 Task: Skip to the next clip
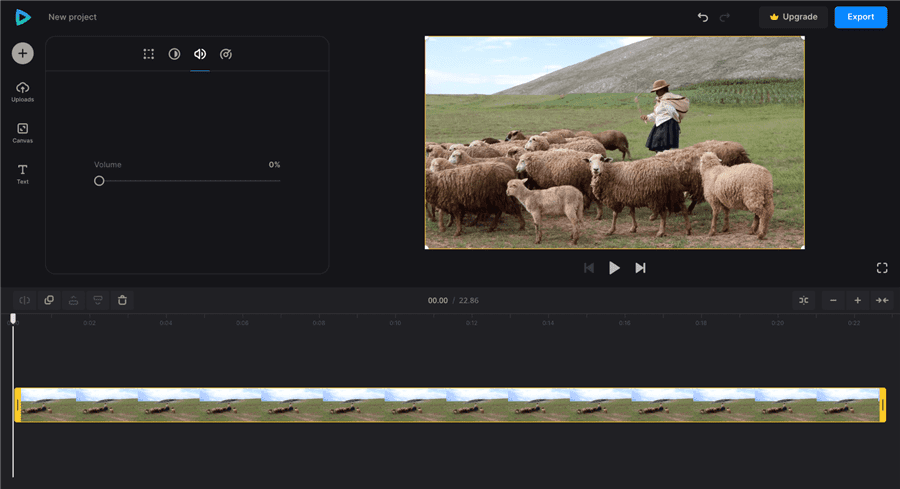(640, 268)
